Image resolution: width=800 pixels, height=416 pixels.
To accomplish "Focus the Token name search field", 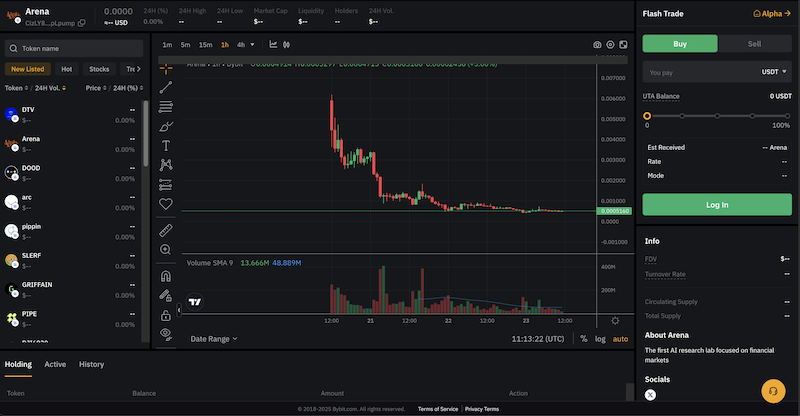I will click(x=74, y=48).
